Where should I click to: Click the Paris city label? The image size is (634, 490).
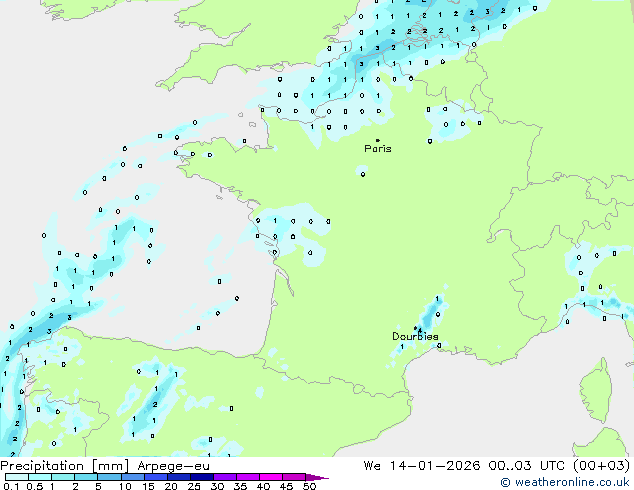click(378, 149)
